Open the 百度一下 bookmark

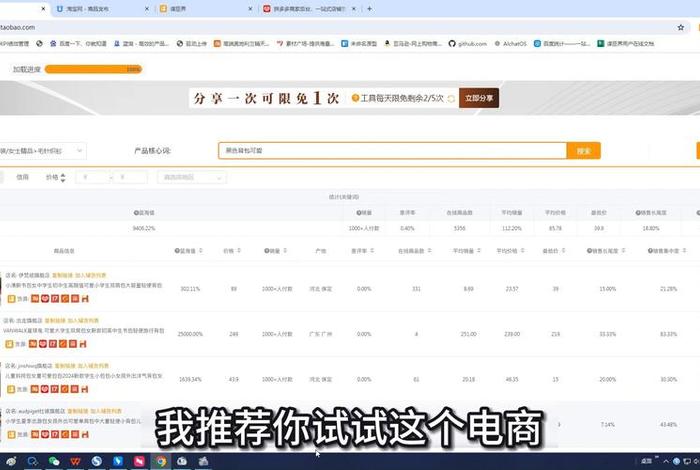click(x=78, y=44)
